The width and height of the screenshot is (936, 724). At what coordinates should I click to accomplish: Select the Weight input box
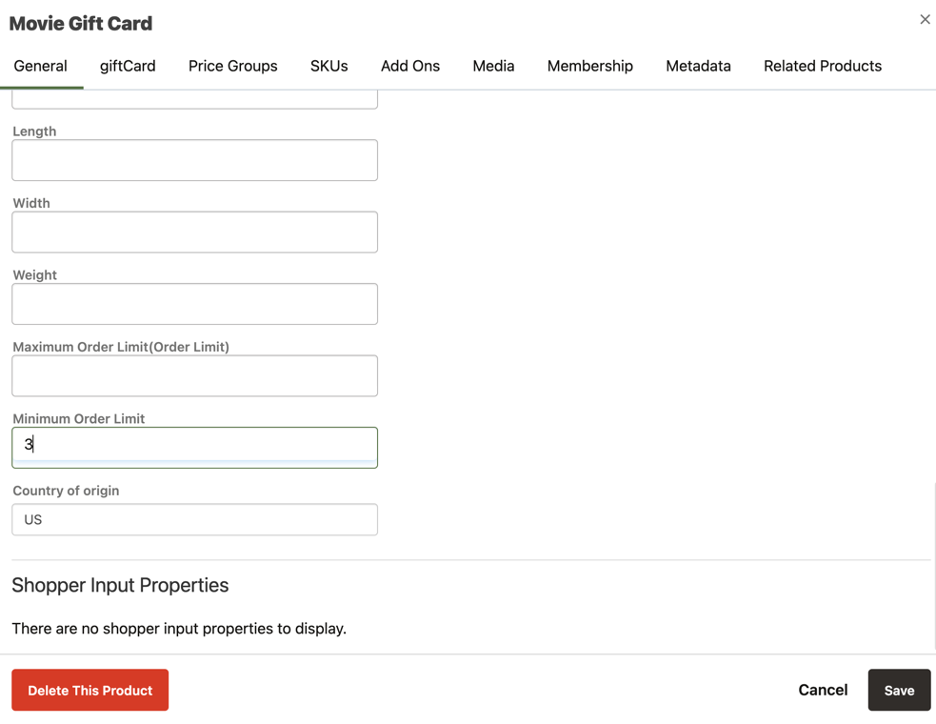click(x=195, y=304)
